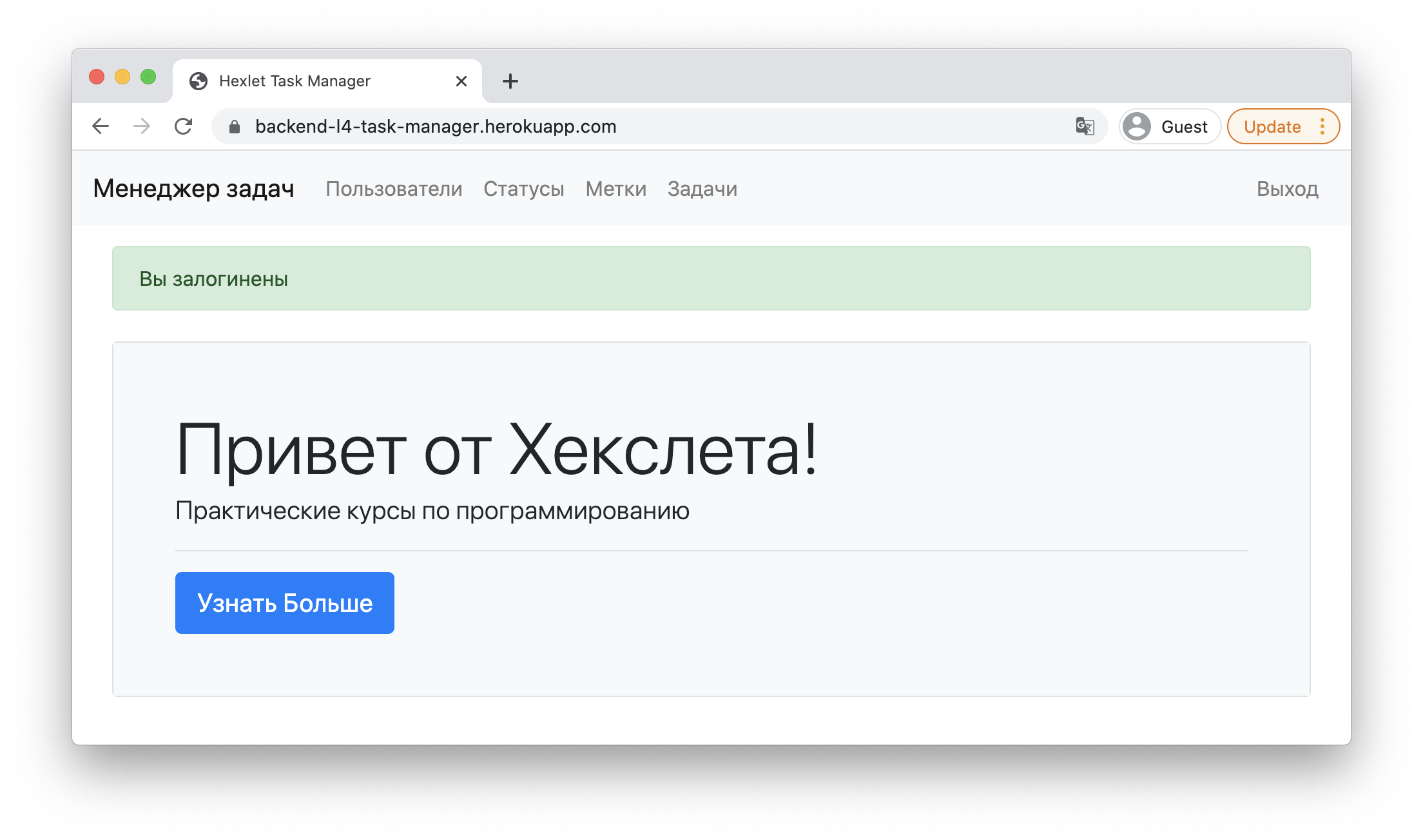Open the browser three-dot menu

coord(1322,126)
